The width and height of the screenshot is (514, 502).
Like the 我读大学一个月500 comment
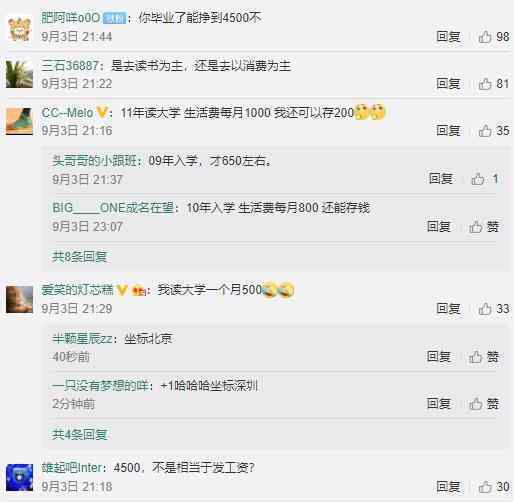(494, 309)
